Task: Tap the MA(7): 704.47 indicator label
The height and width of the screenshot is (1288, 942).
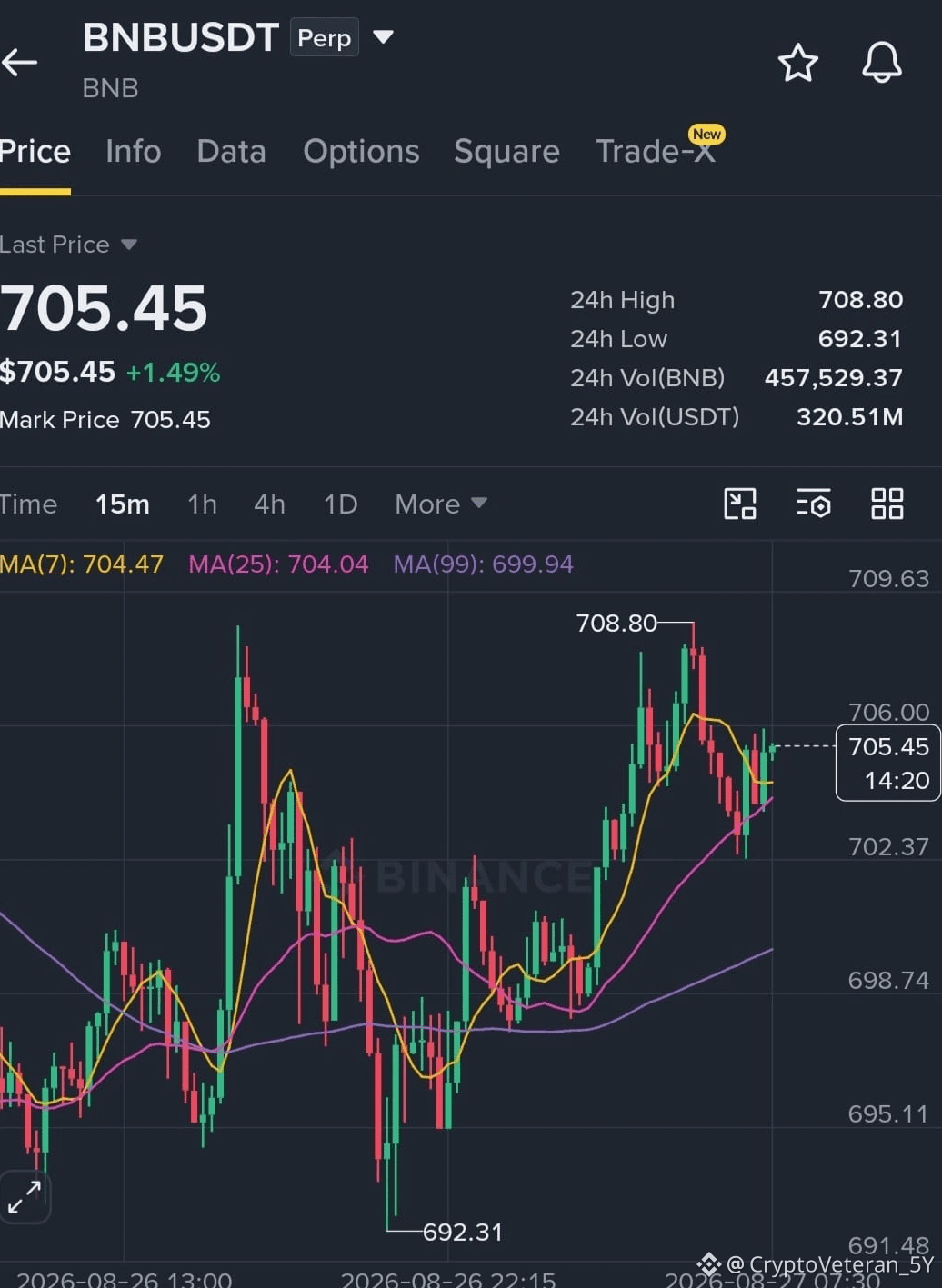Action: 82,564
